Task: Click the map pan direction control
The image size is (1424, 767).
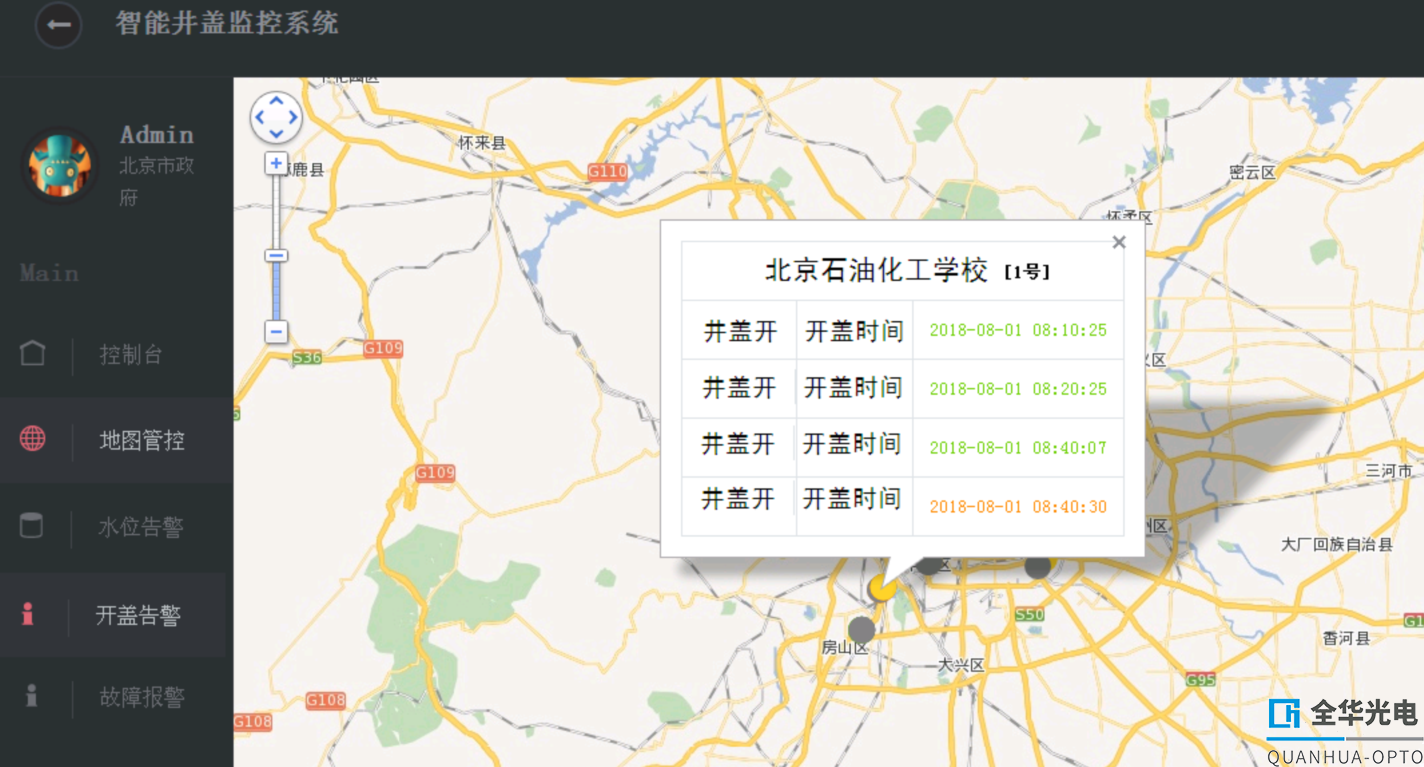Action: pyautogui.click(x=276, y=118)
